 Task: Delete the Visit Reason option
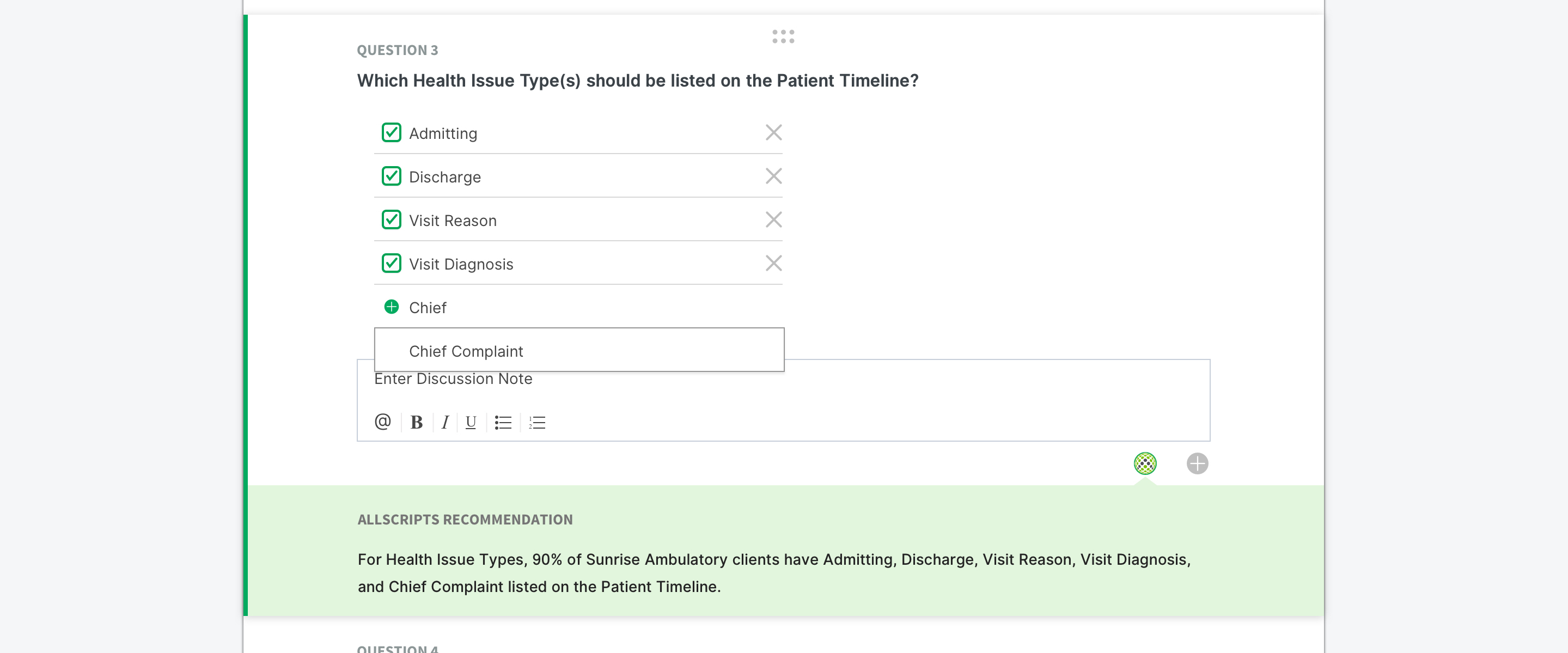click(773, 219)
